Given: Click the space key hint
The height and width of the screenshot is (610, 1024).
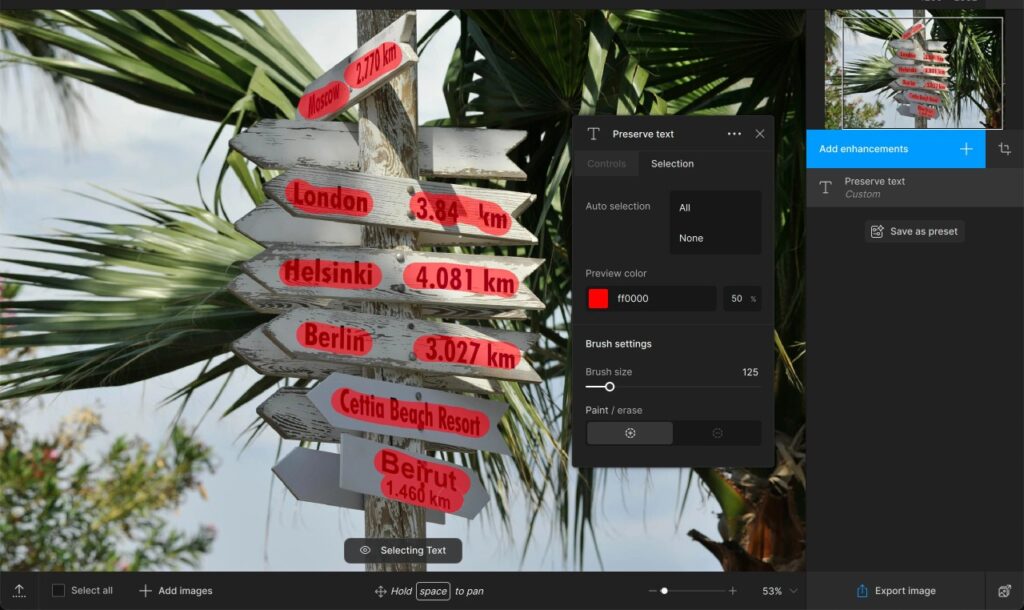Looking at the screenshot, I should pos(433,592).
